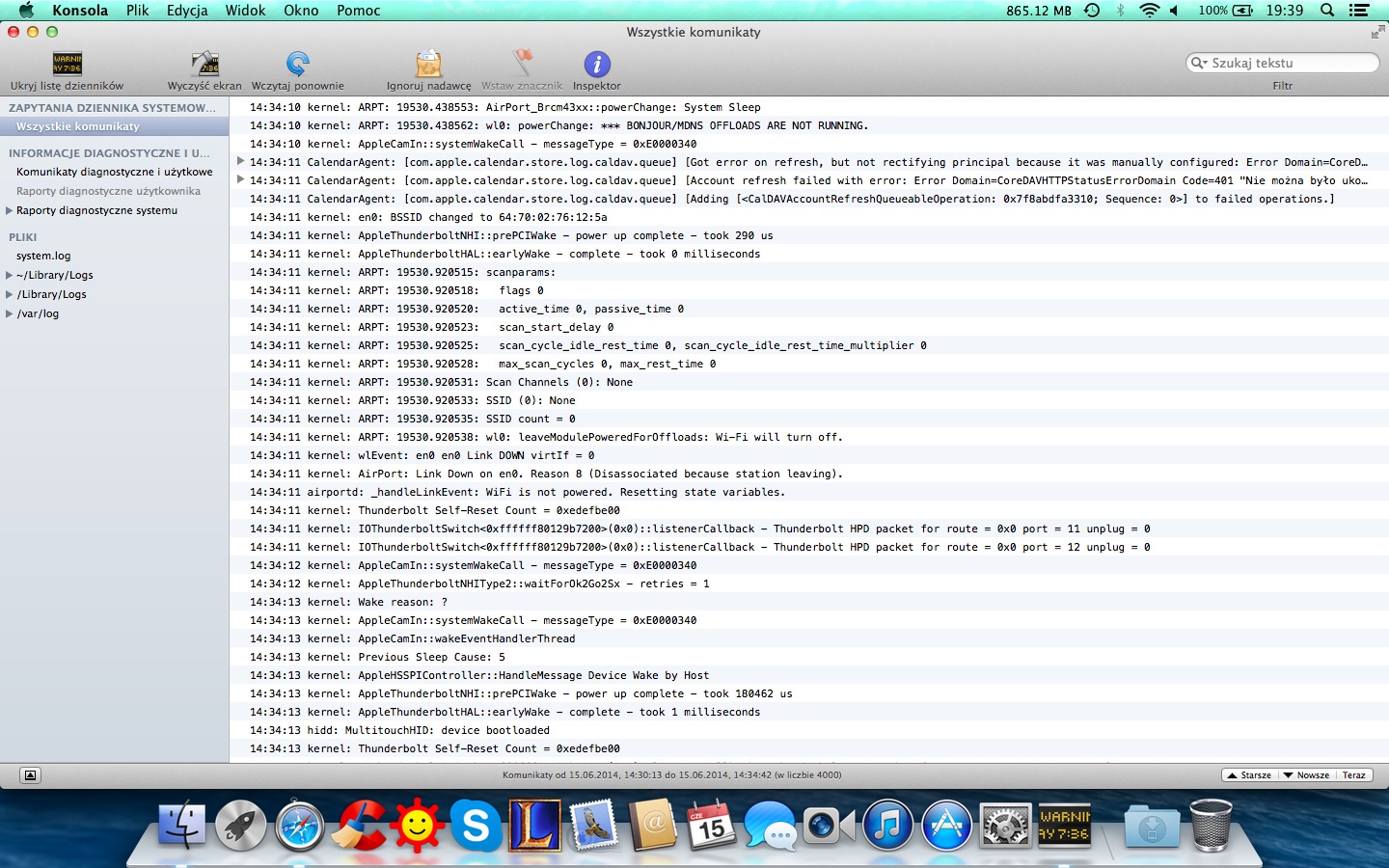1389x868 pixels.
Task: Launch League of Legends from the Dock
Action: [534, 826]
